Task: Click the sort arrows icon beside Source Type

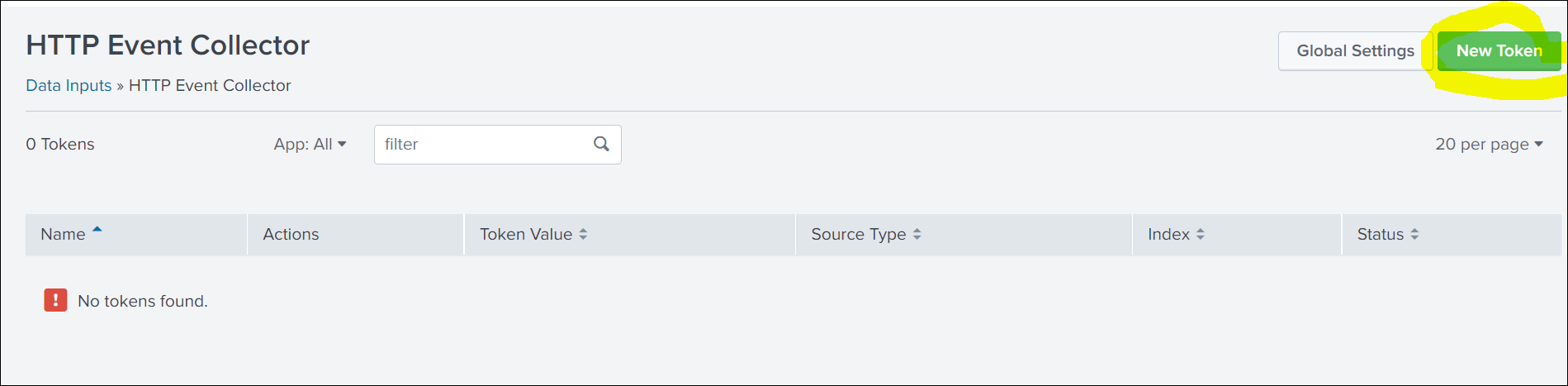Action: [917, 235]
